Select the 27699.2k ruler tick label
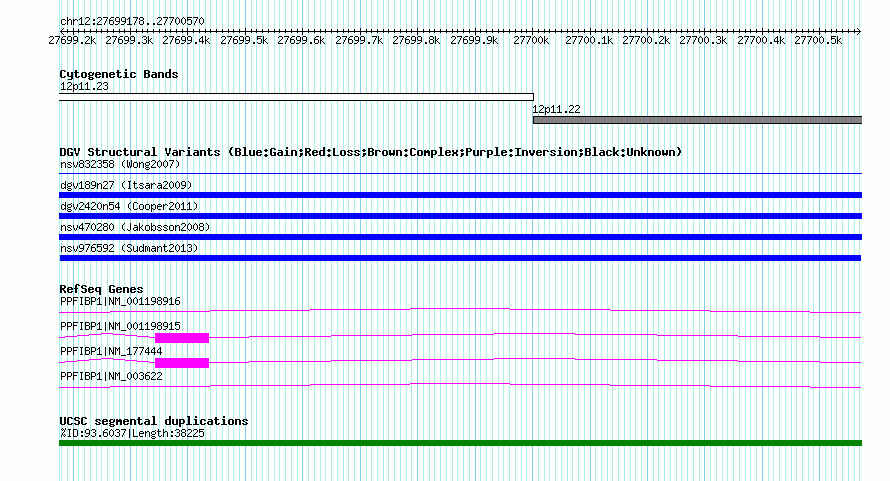This screenshot has height=481, width=890. (x=72, y=40)
